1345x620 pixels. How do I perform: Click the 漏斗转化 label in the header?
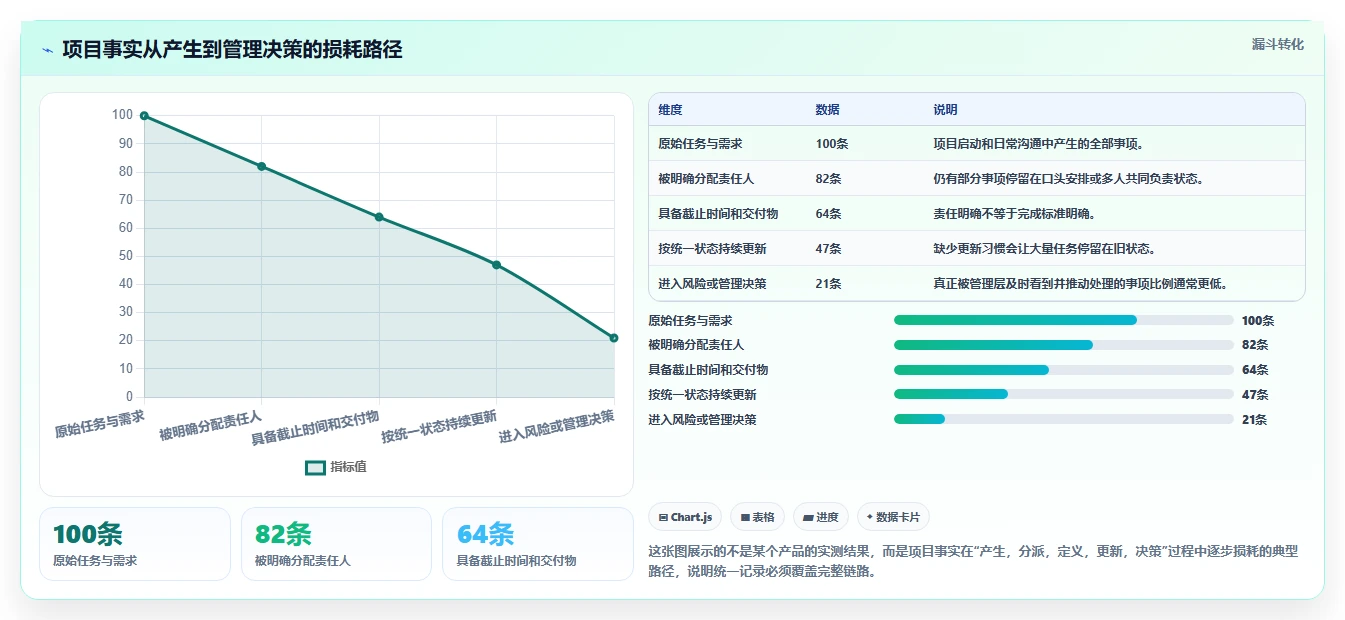pyautogui.click(x=1278, y=44)
